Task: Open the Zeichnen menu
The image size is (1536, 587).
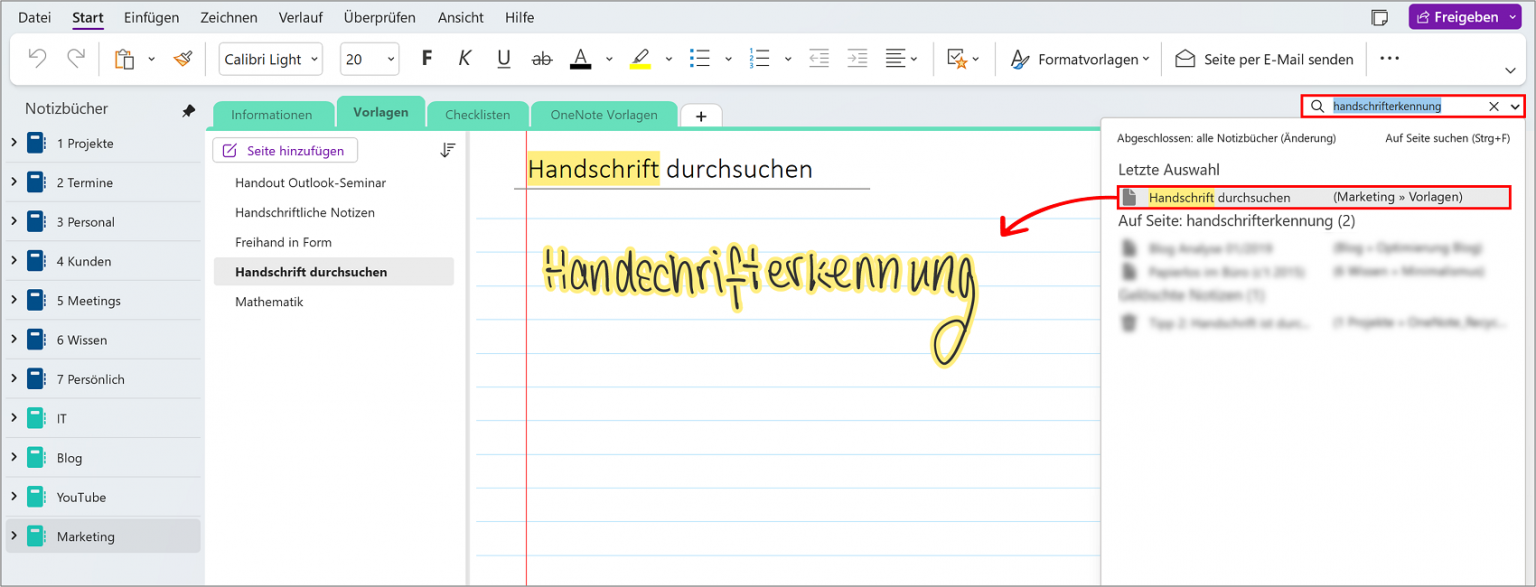Action: 229,17
